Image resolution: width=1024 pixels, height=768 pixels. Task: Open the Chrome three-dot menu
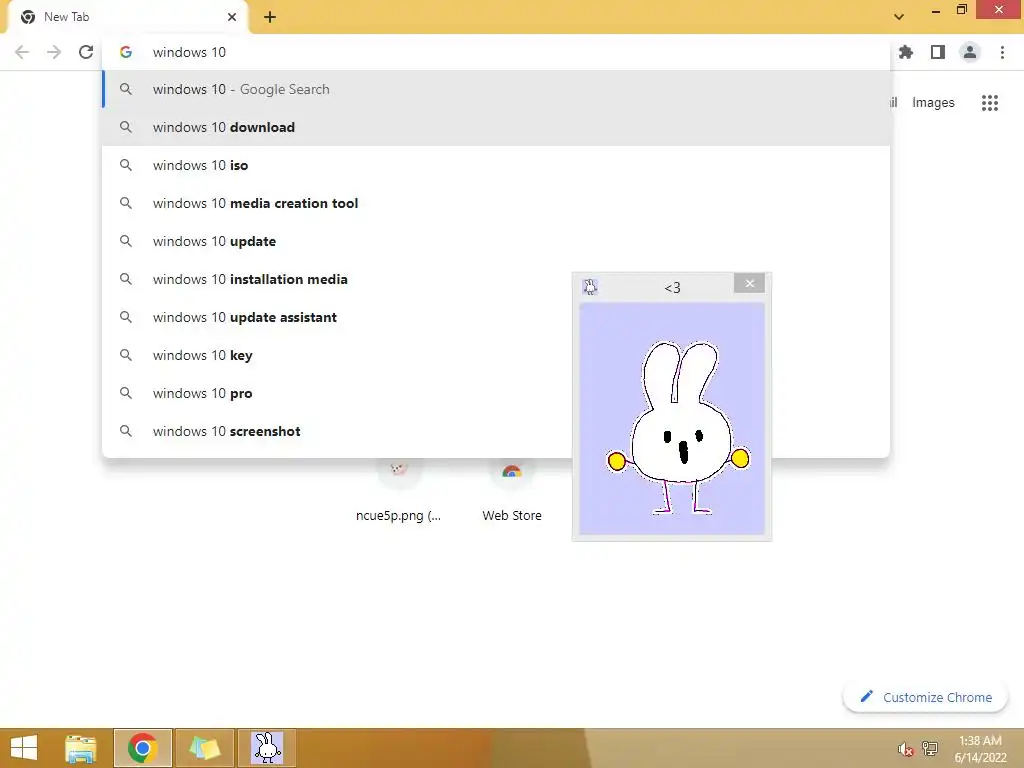coord(1002,52)
